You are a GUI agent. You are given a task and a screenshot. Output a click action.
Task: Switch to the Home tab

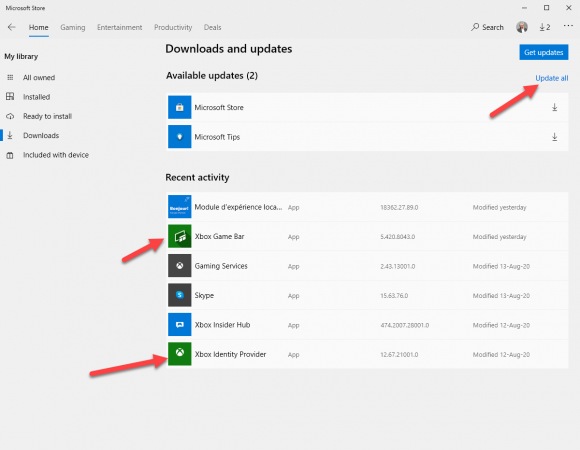tap(38, 27)
